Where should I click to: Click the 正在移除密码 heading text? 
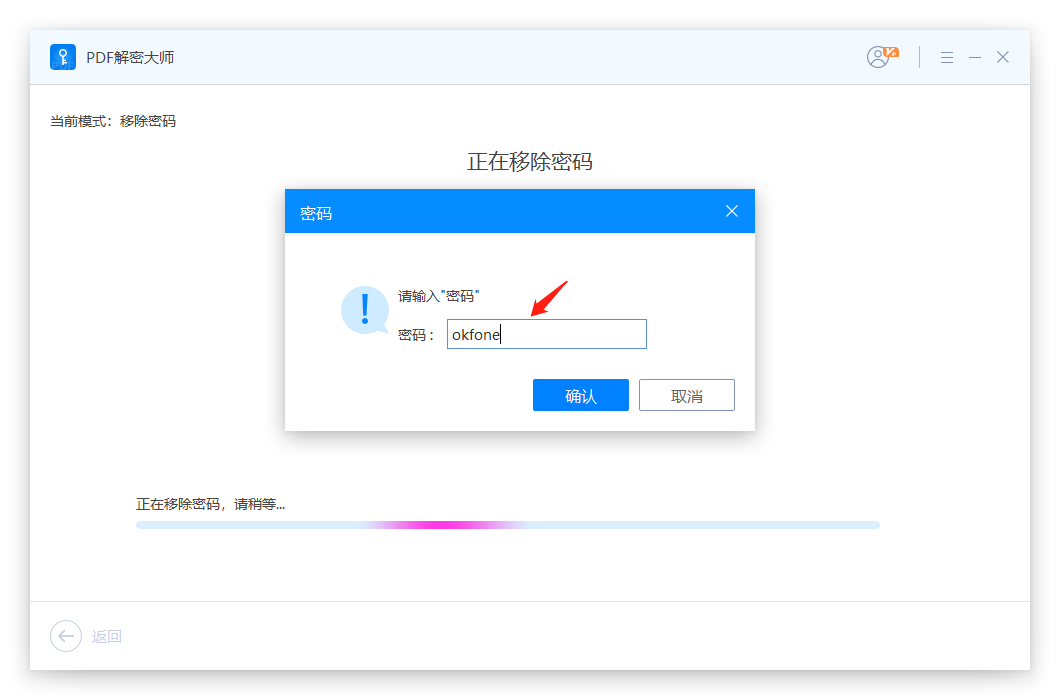click(530, 162)
